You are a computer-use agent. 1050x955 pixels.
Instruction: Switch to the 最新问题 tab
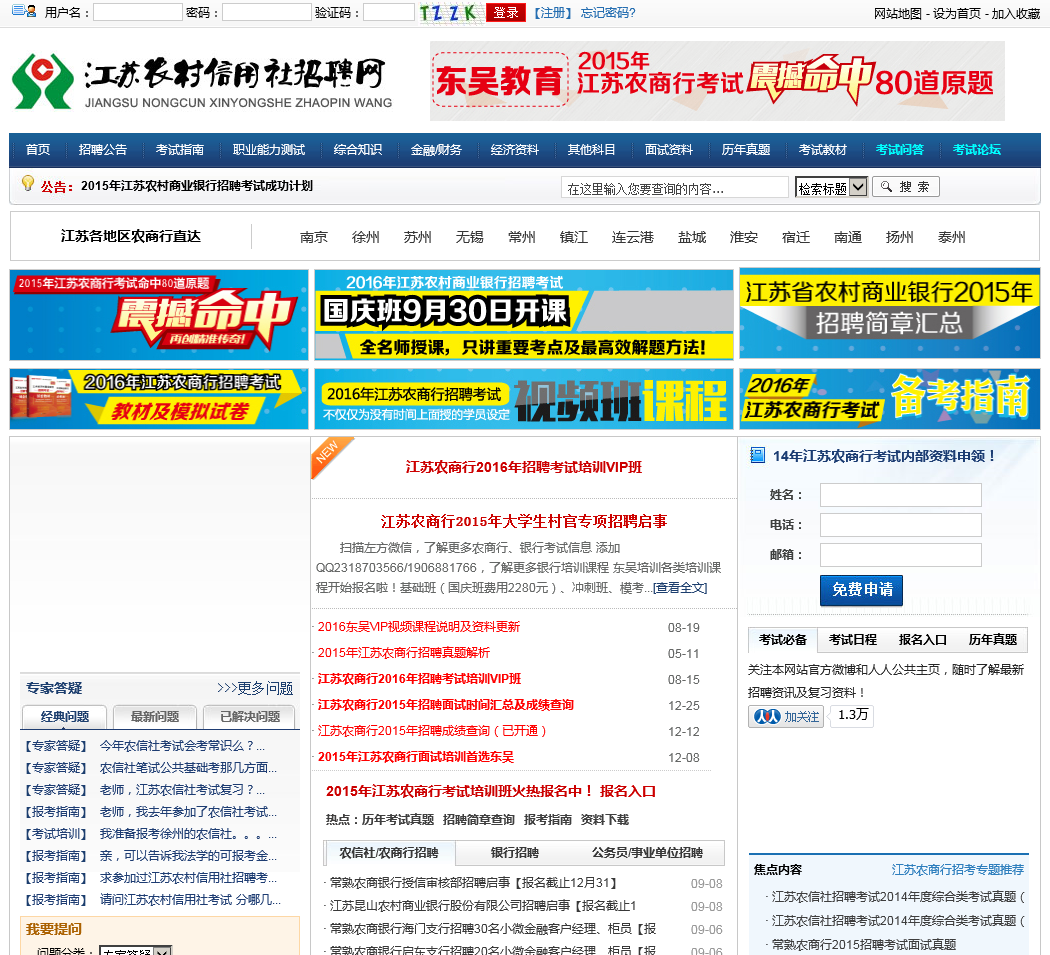(155, 717)
